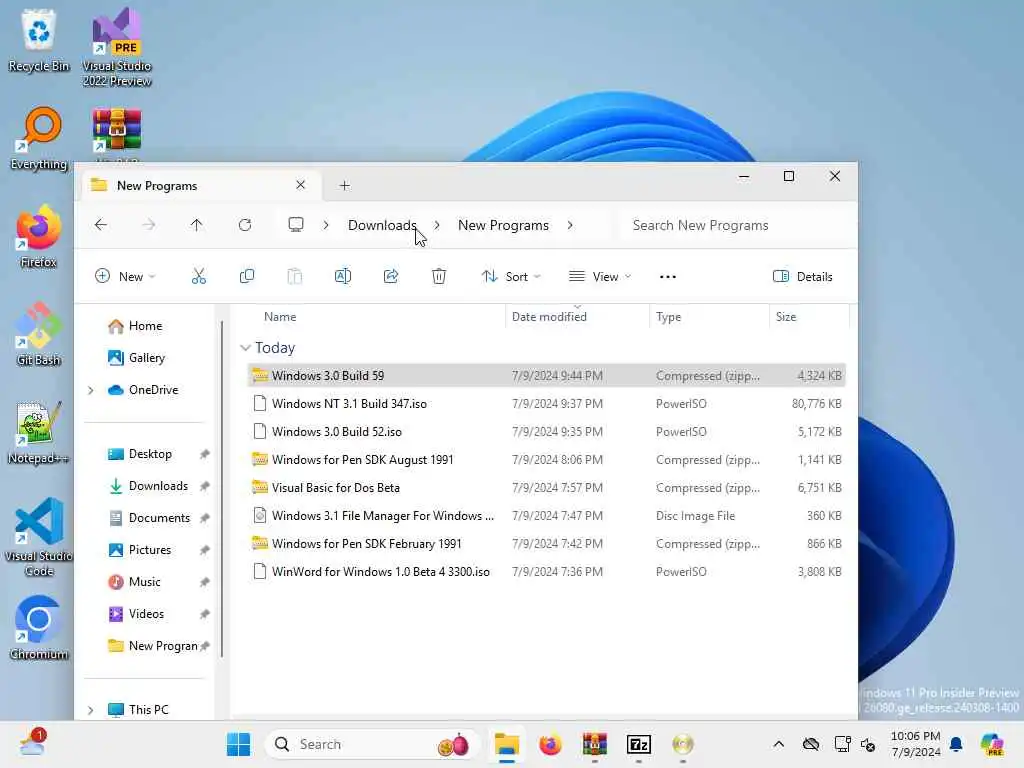
Task: Open File Explorer from the taskbar
Action: 507,744
